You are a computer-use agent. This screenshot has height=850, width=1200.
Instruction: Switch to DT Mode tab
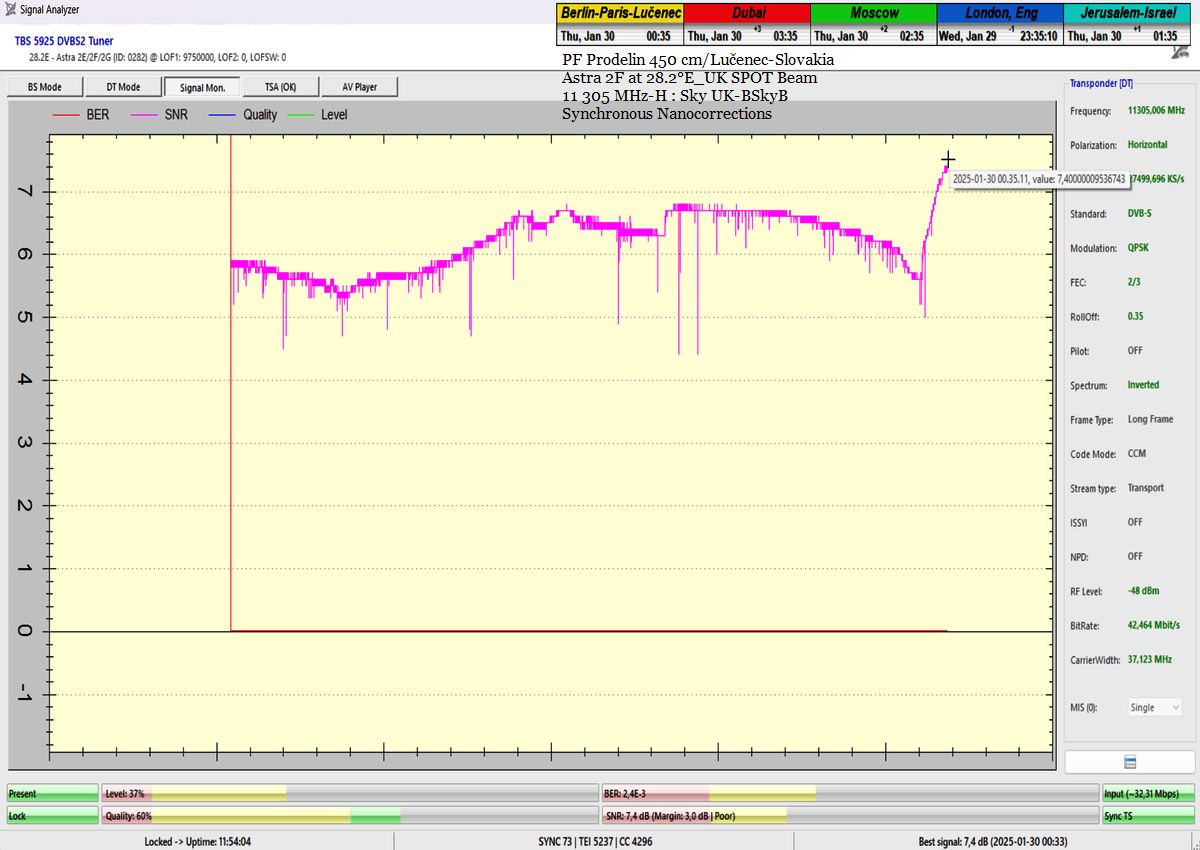[123, 87]
